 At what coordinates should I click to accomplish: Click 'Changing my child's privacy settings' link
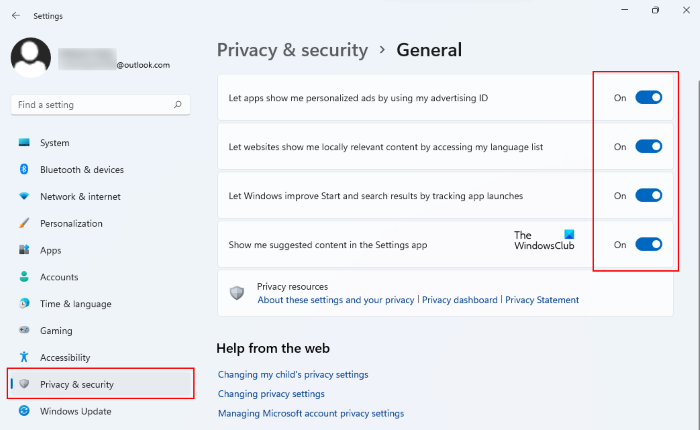point(293,374)
